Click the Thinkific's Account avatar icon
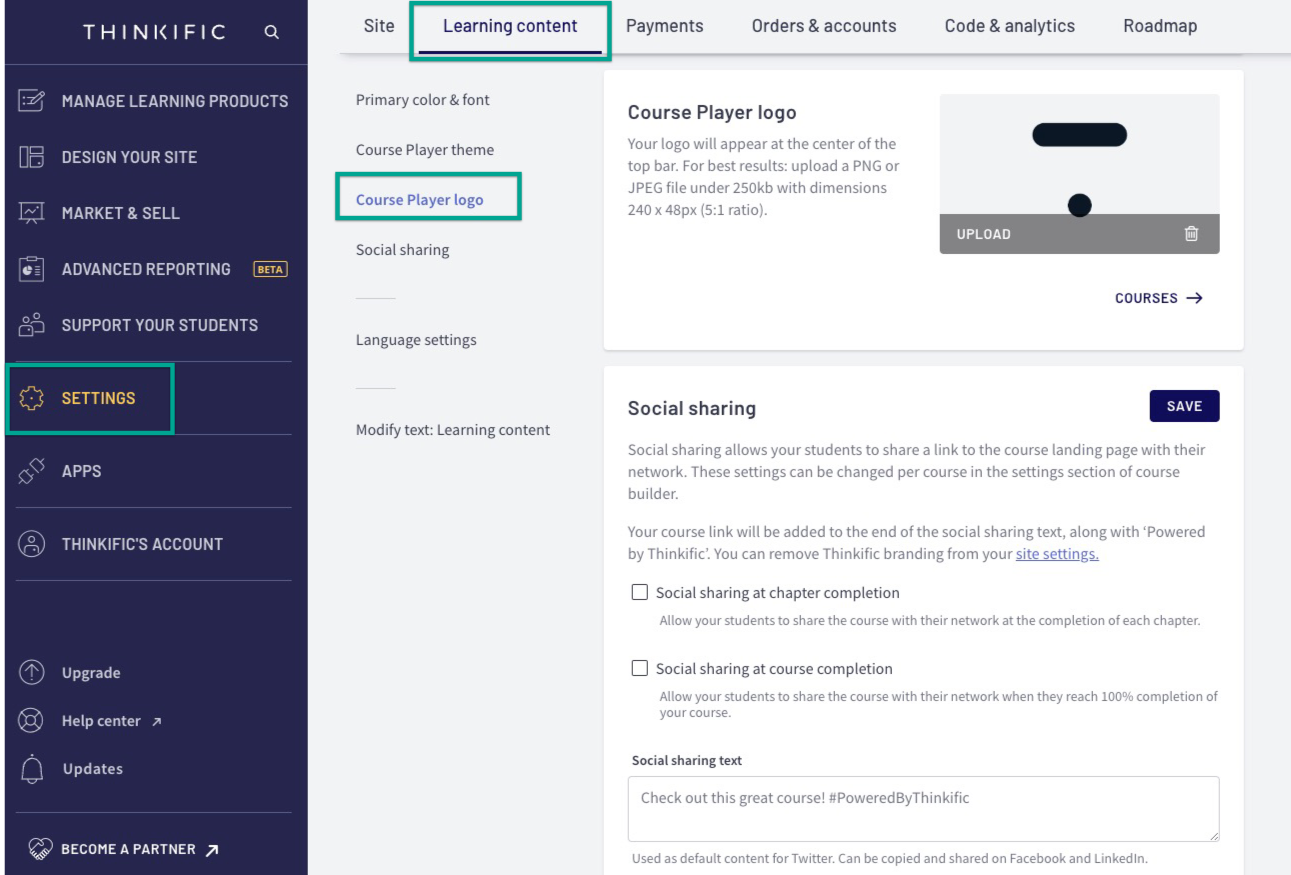This screenshot has width=1291, height=875. [32, 544]
